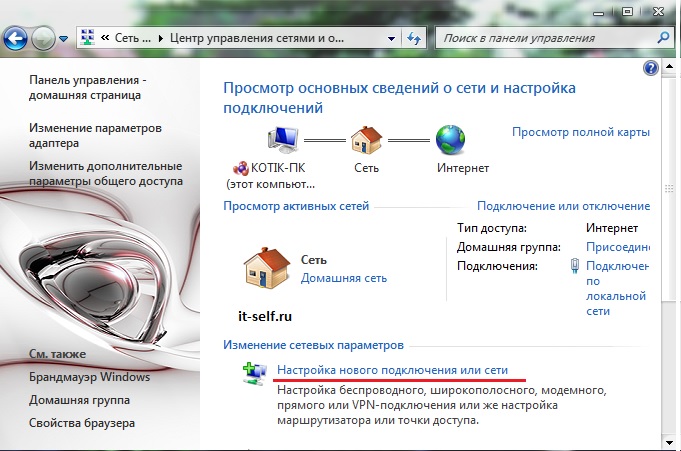Open Брандмауэр Windows from the See also list
The width and height of the screenshot is (681, 451).
pos(89,377)
